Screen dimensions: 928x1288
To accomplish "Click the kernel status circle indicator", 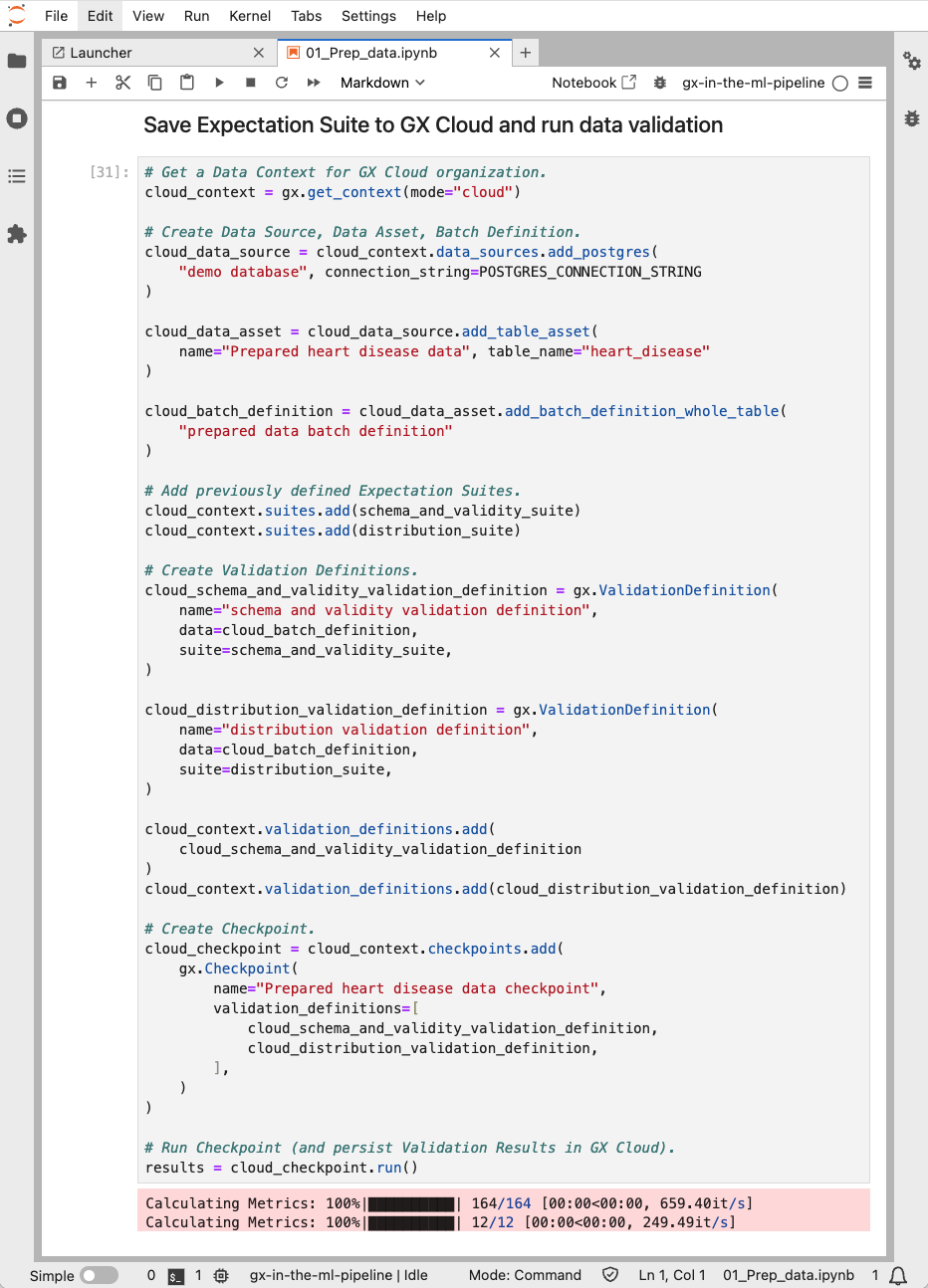I will pos(840,83).
